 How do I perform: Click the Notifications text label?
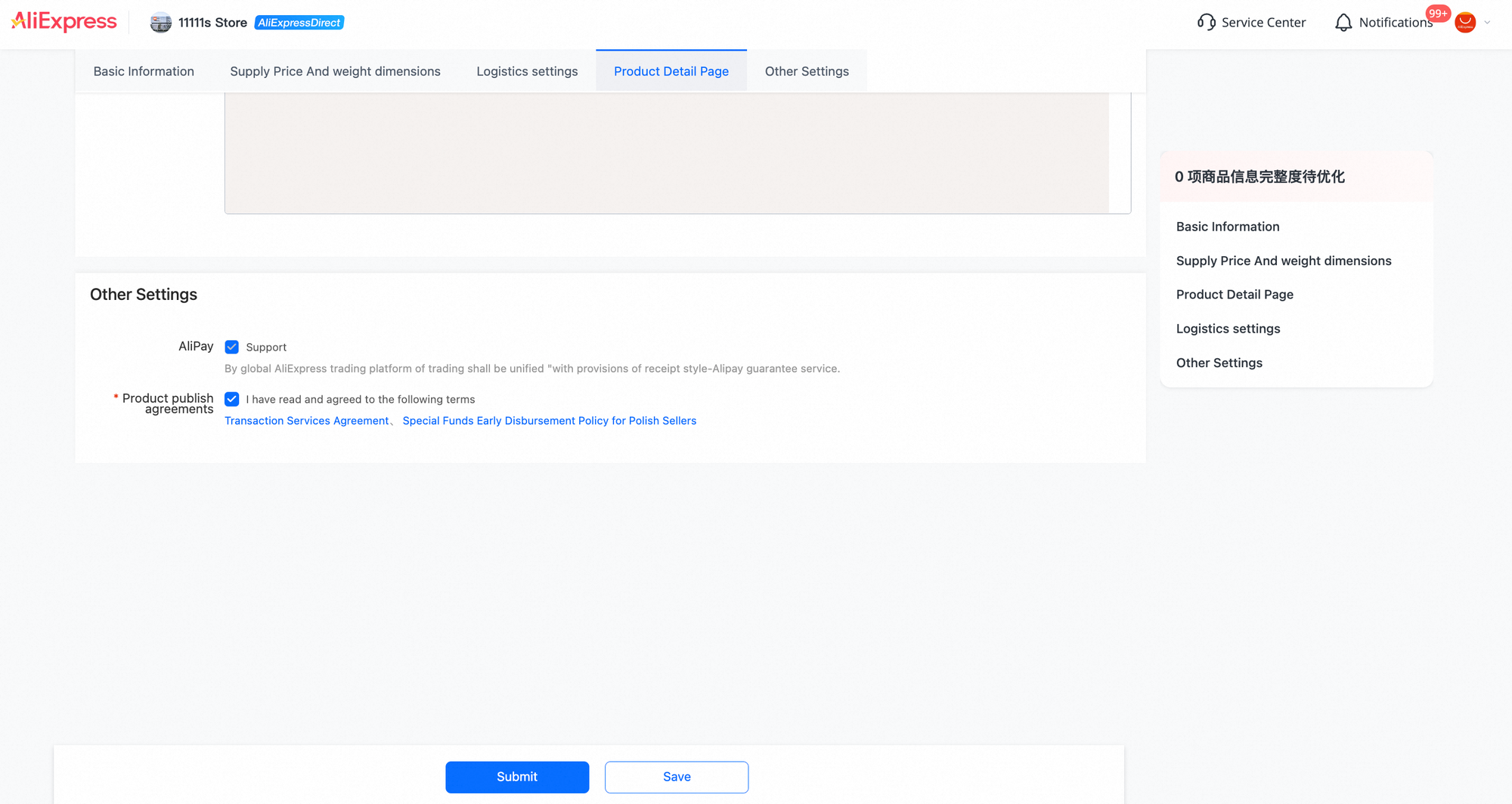[x=1396, y=23]
